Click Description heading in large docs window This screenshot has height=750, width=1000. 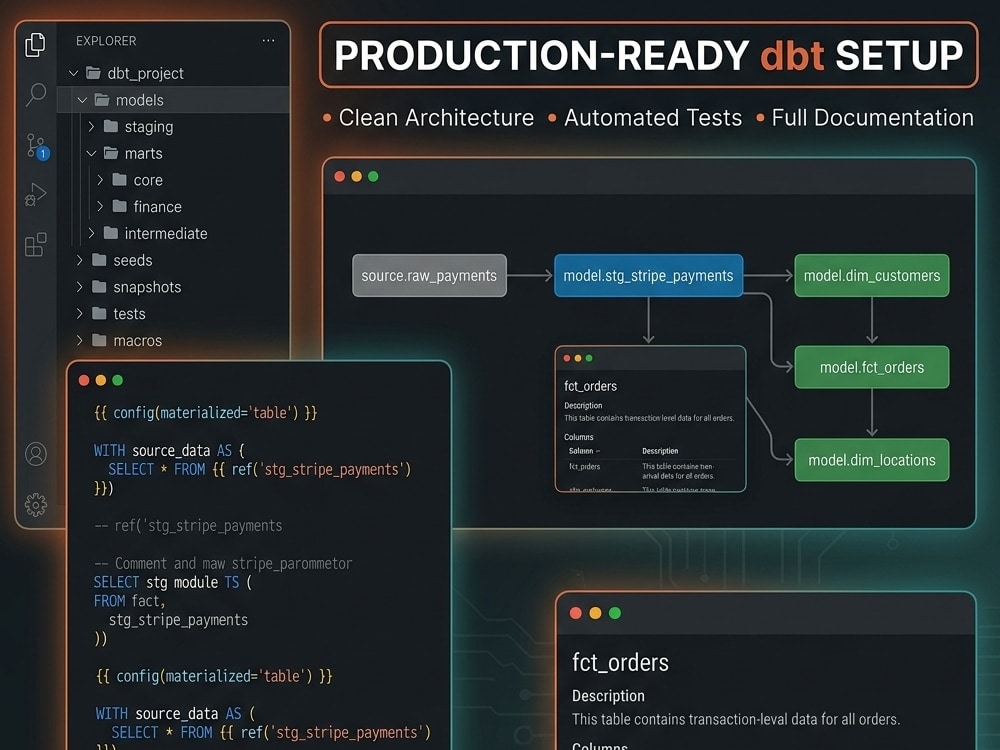(x=608, y=696)
